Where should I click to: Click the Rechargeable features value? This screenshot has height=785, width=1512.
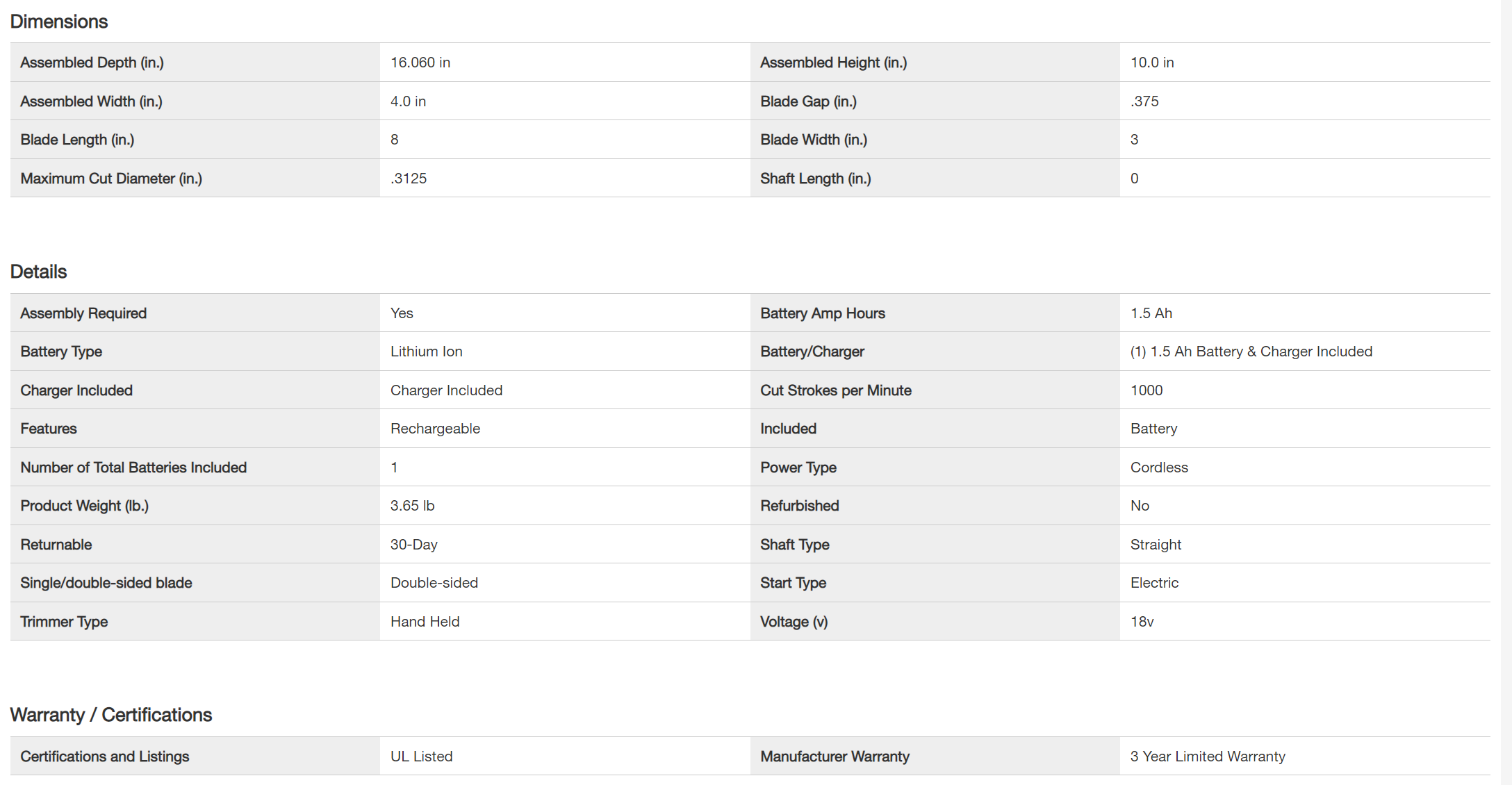pos(435,429)
